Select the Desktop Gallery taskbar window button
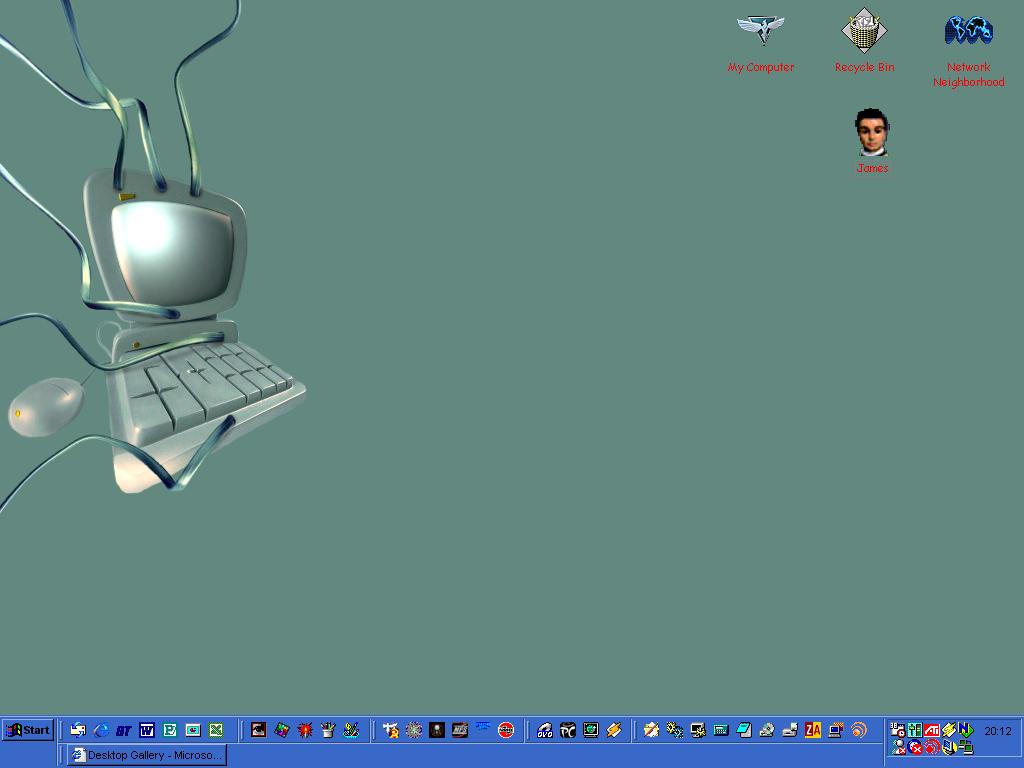 coord(147,755)
